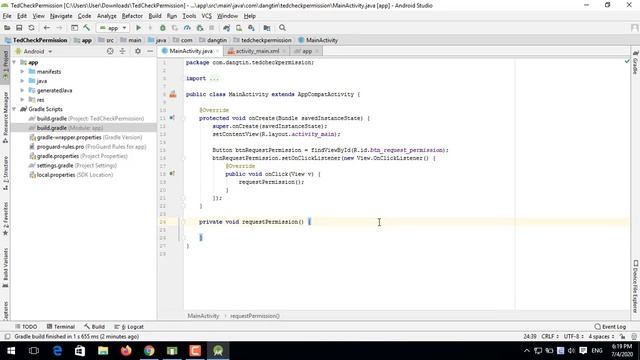Open the Terminal tool window
The width and height of the screenshot is (640, 360).
[x=61, y=327]
